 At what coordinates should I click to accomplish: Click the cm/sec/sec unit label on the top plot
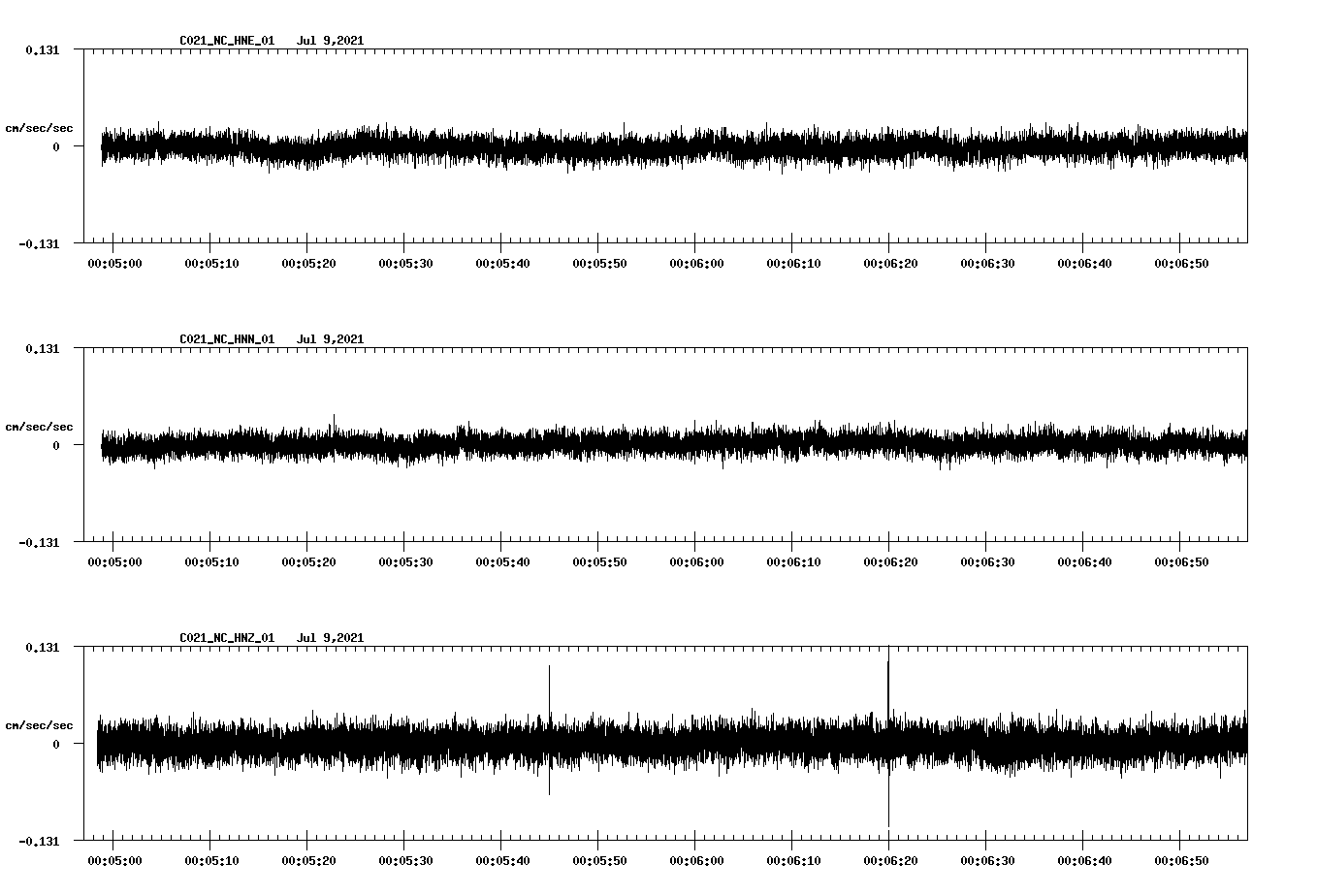click(39, 127)
